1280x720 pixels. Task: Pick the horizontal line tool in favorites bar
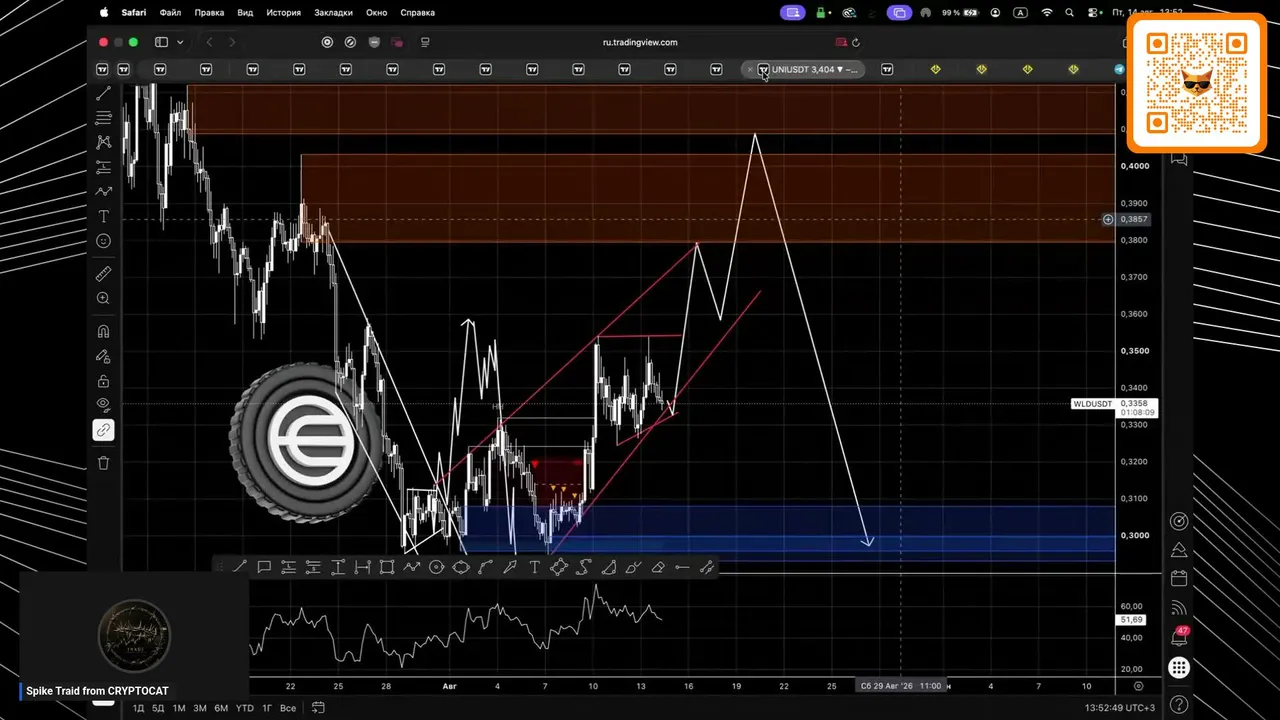682,567
